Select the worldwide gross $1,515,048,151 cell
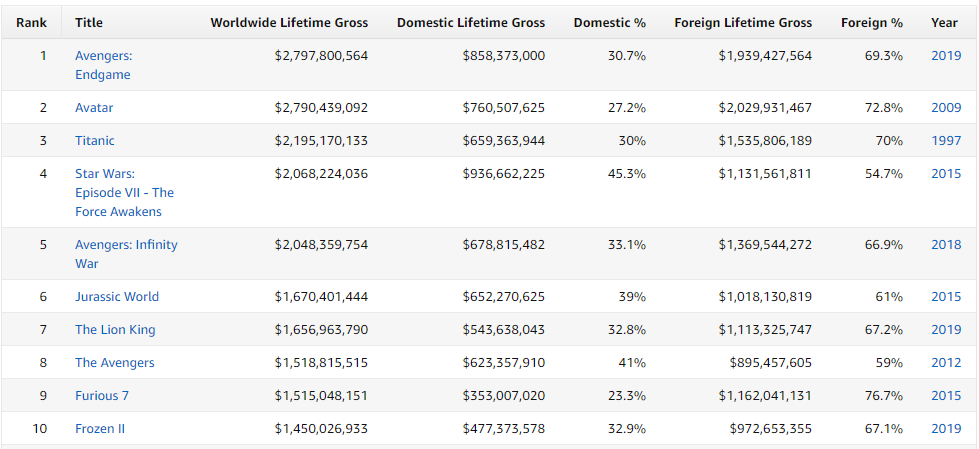Screen dimensions: 979x449 click(x=322, y=396)
